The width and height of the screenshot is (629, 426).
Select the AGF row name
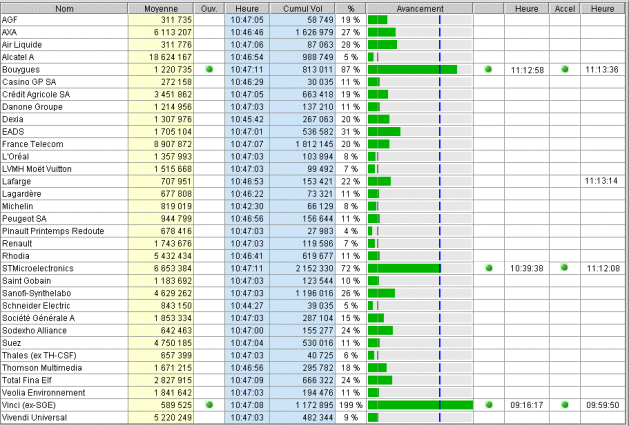click(10, 20)
